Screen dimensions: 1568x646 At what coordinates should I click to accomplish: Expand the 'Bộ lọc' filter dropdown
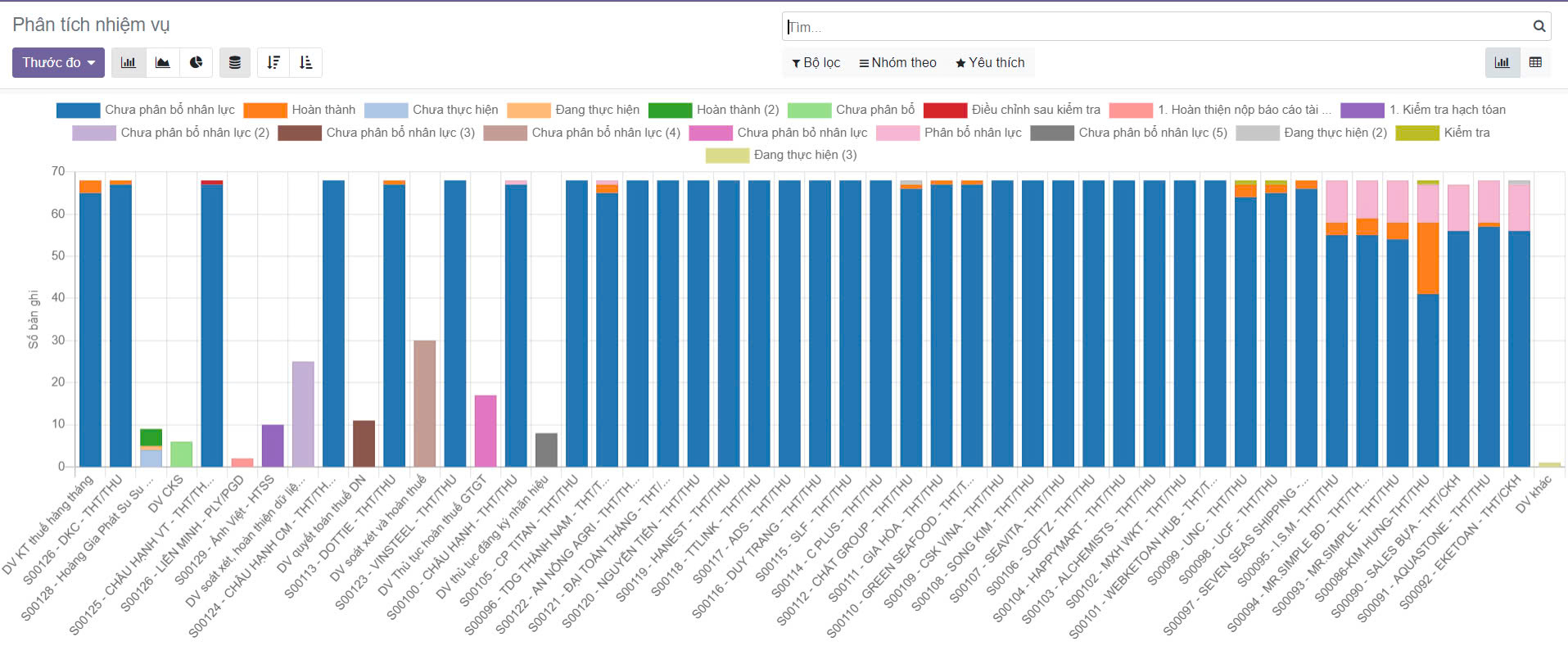(816, 62)
